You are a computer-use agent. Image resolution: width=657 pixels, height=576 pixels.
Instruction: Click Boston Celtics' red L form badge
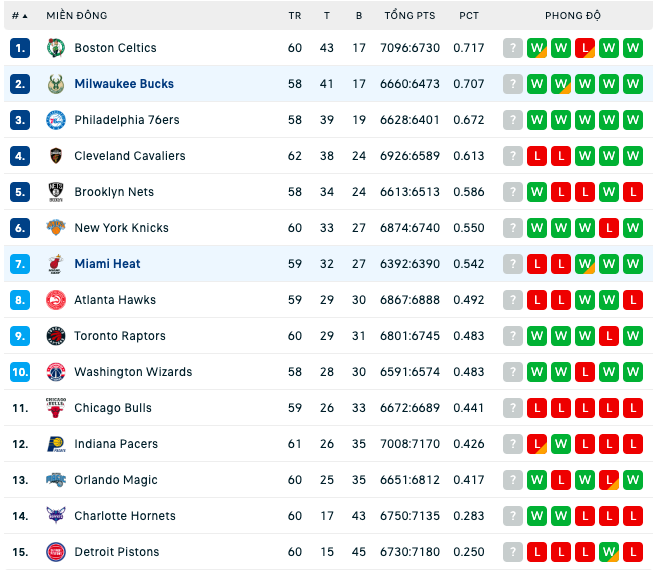click(585, 48)
